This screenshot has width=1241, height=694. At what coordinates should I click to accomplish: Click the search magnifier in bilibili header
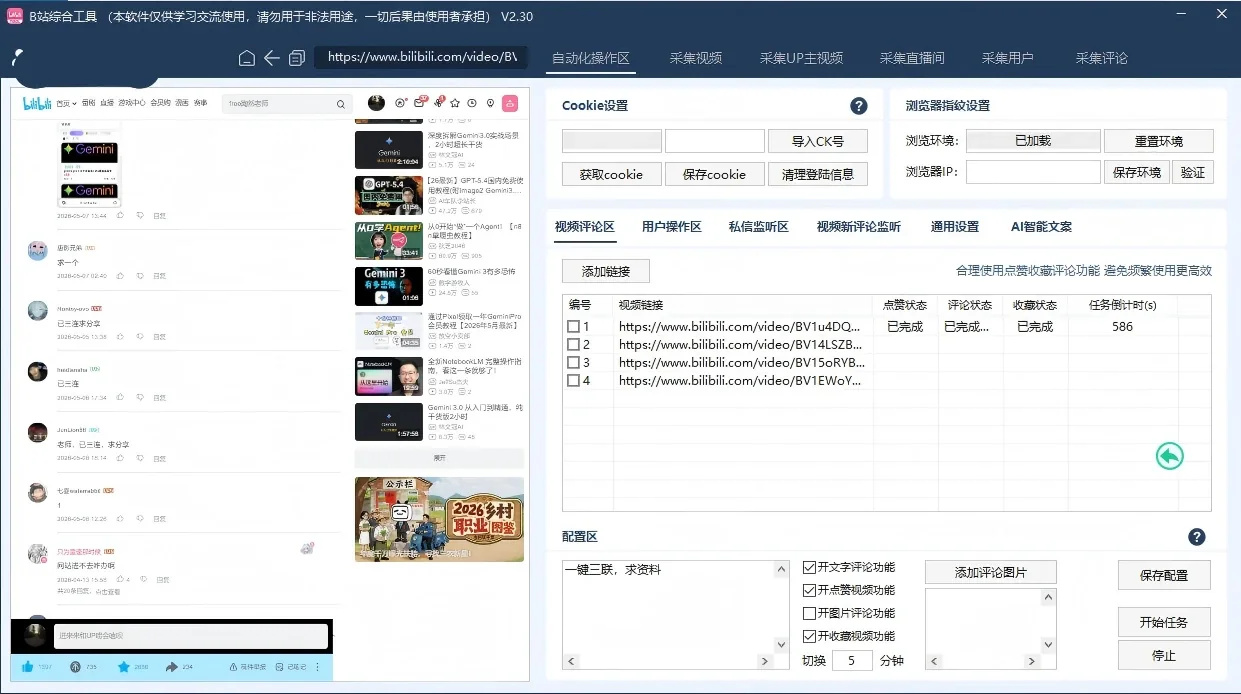click(x=341, y=104)
